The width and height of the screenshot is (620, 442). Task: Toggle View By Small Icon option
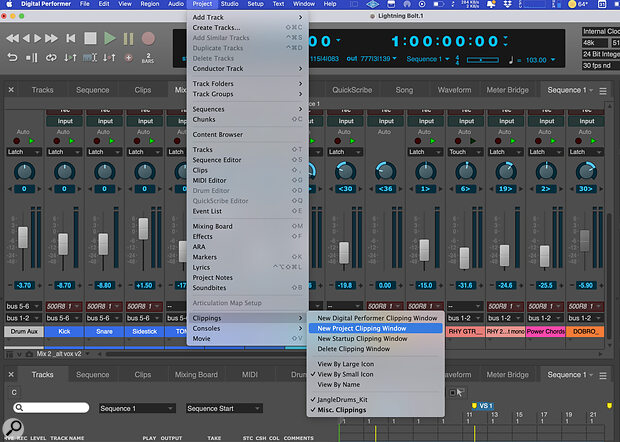coord(374,374)
